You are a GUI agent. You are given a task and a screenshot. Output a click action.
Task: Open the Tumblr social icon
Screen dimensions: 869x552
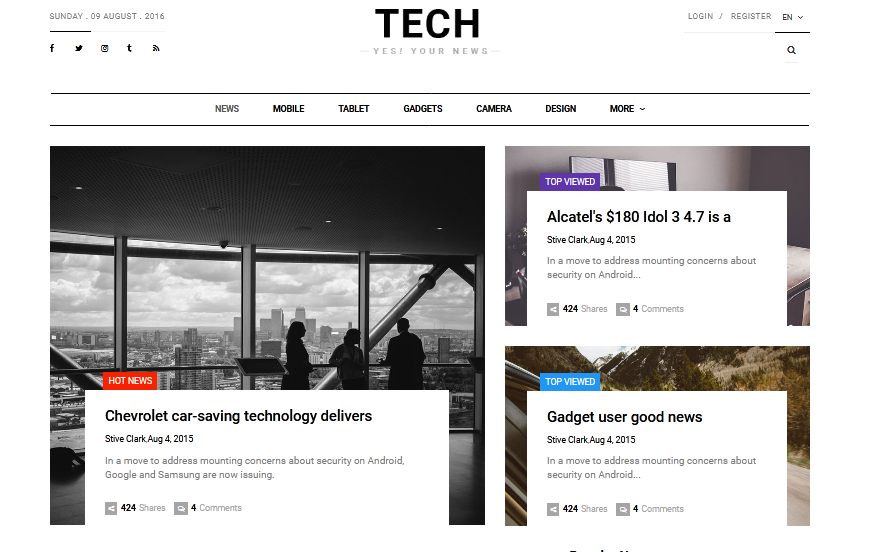click(x=129, y=48)
